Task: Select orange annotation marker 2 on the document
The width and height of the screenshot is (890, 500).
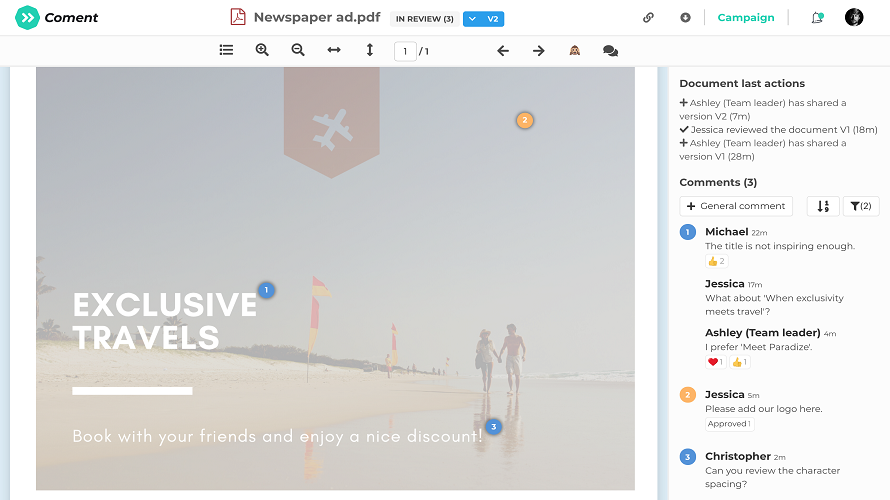Action: 524,120
